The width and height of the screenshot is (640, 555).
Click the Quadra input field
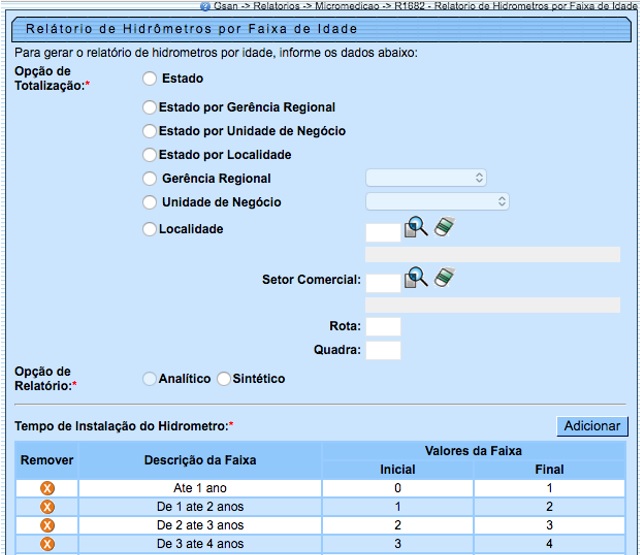[x=383, y=351]
